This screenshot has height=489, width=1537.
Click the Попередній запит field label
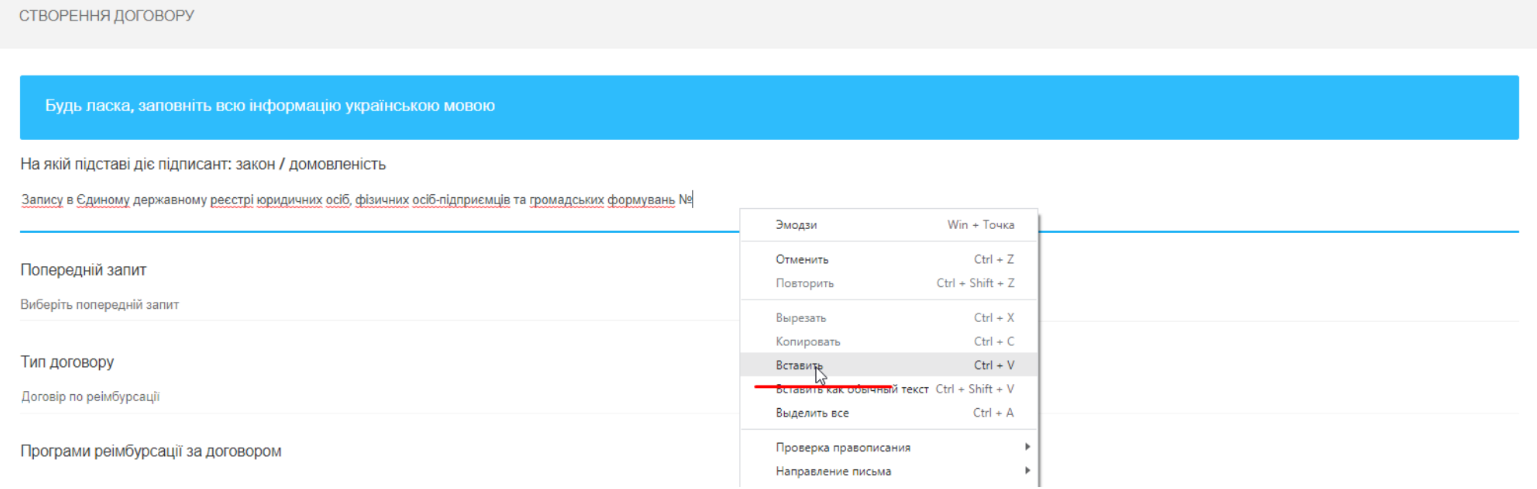click(84, 270)
